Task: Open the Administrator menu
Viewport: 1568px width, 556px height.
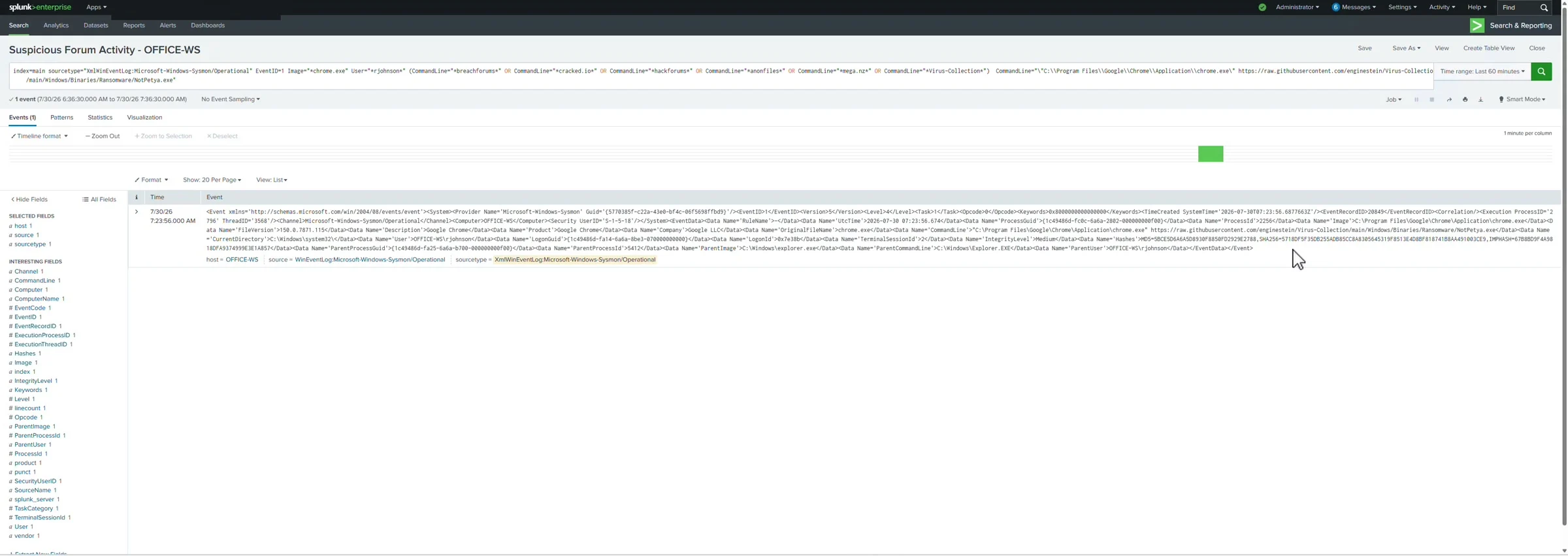Action: tap(1297, 7)
